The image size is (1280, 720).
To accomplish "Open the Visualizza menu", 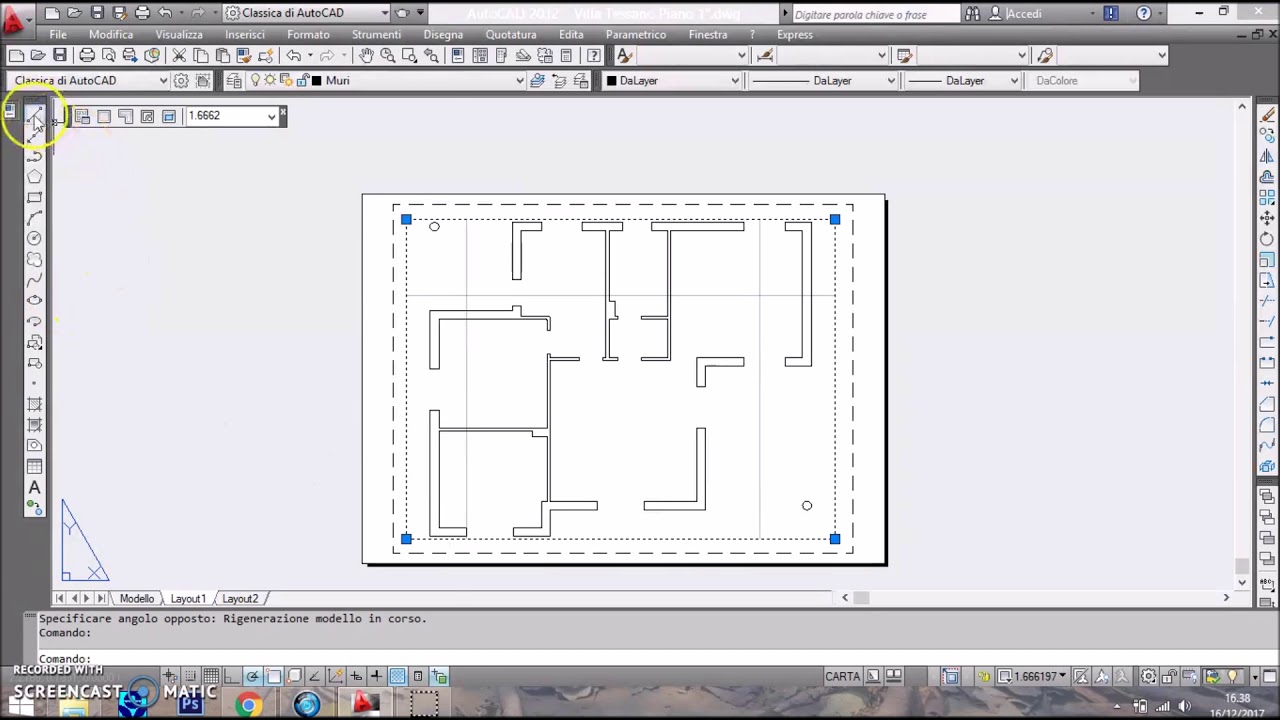I will (x=179, y=34).
